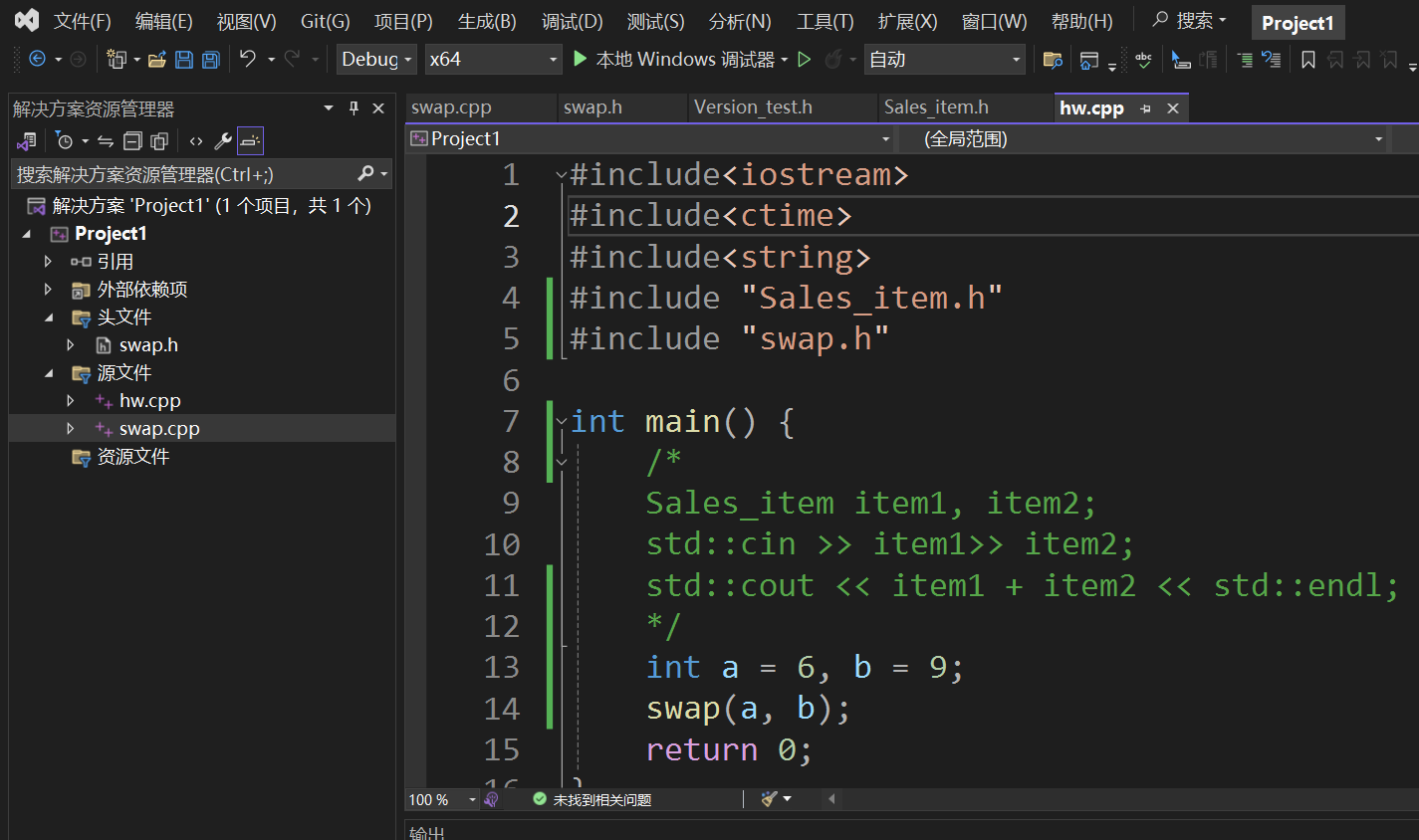The width and height of the screenshot is (1419, 840).
Task: Collapse the main() function code fold
Action: [x=562, y=421]
